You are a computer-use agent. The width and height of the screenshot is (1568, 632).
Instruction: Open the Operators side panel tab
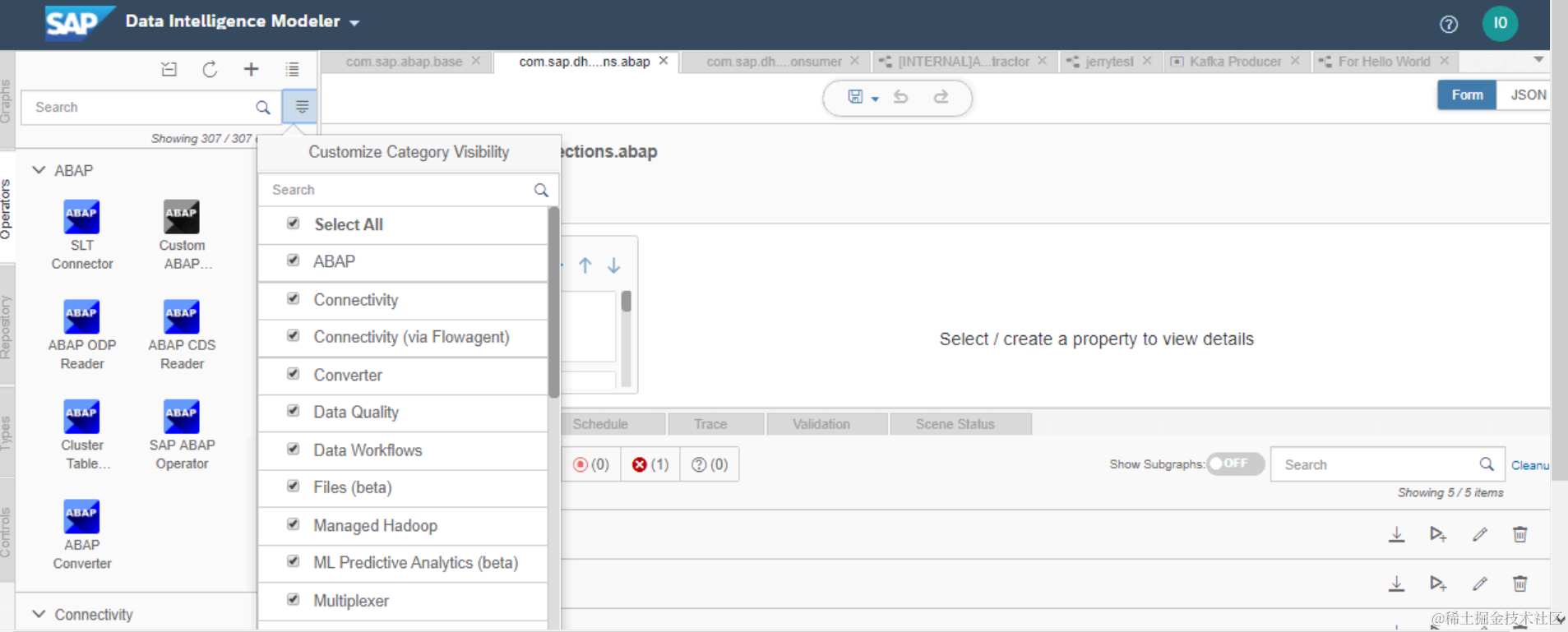(7, 209)
